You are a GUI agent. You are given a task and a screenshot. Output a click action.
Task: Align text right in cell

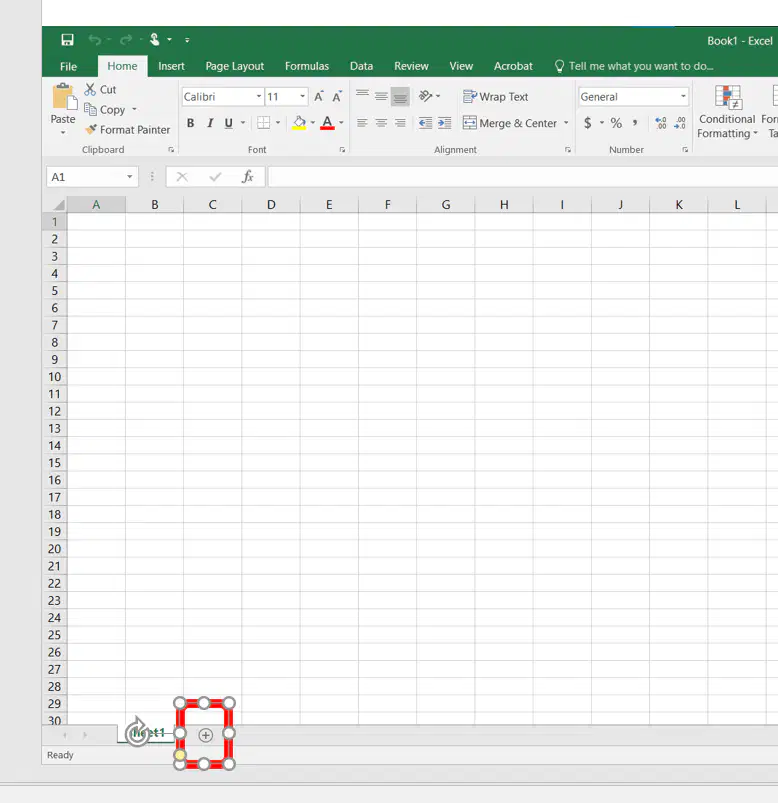tap(400, 123)
